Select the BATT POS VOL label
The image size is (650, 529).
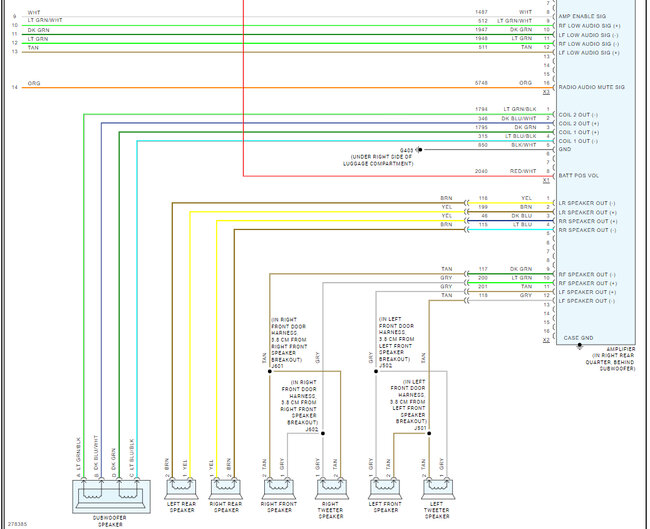coord(579,175)
